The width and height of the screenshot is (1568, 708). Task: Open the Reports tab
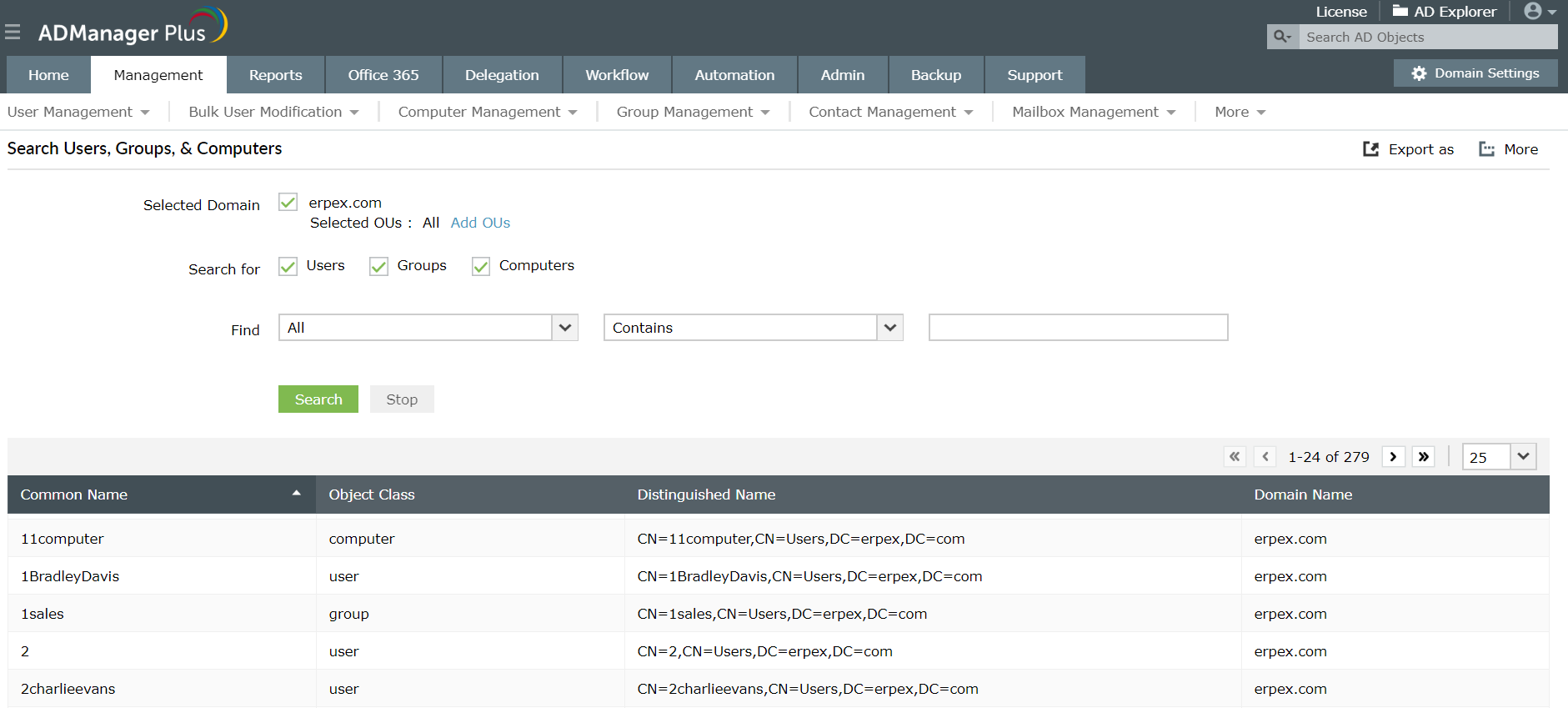[x=276, y=75]
